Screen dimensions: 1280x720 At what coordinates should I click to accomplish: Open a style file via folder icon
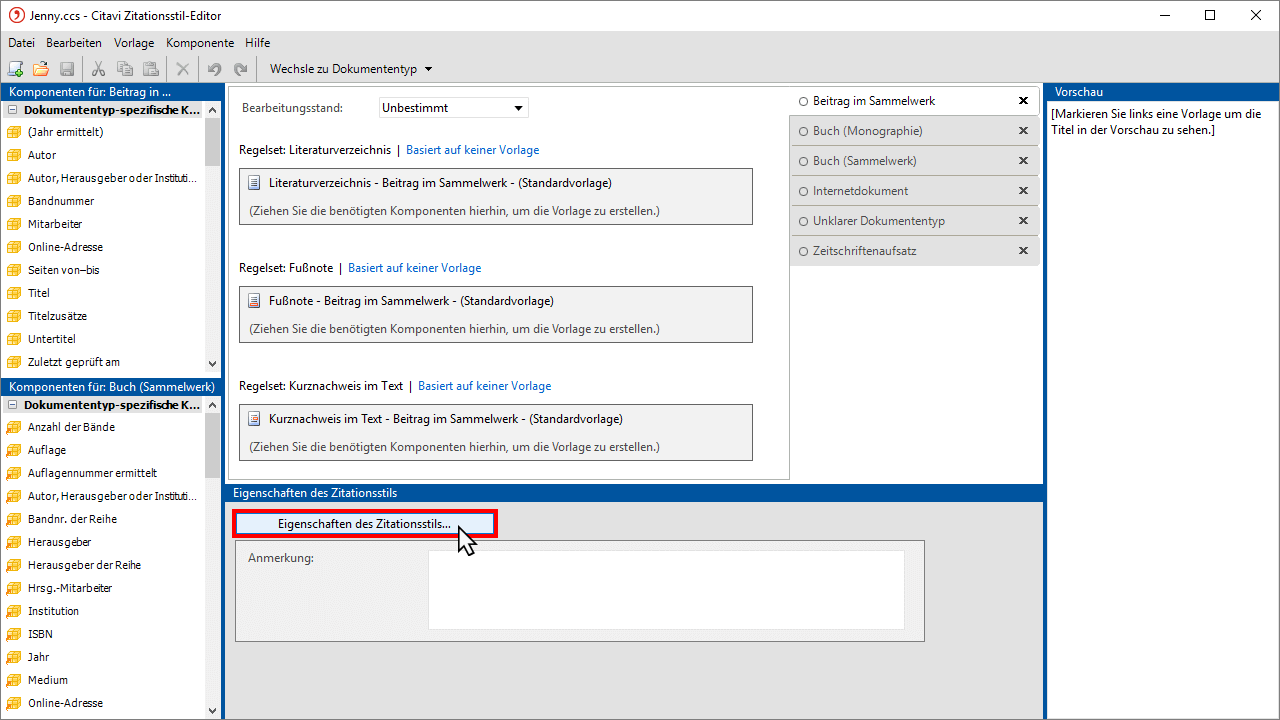(x=41, y=69)
